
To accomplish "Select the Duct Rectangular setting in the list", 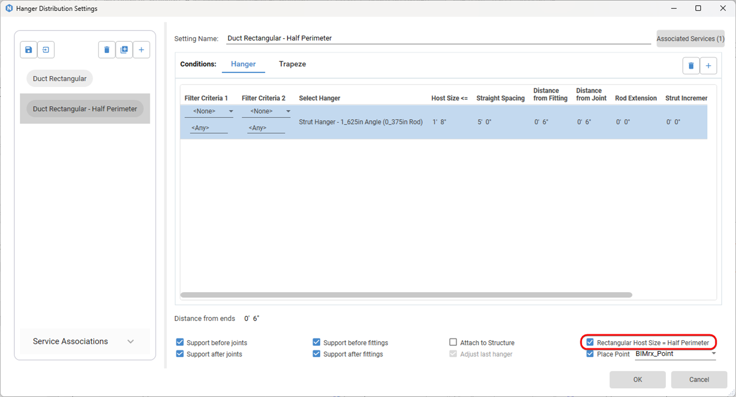I will pos(60,78).
